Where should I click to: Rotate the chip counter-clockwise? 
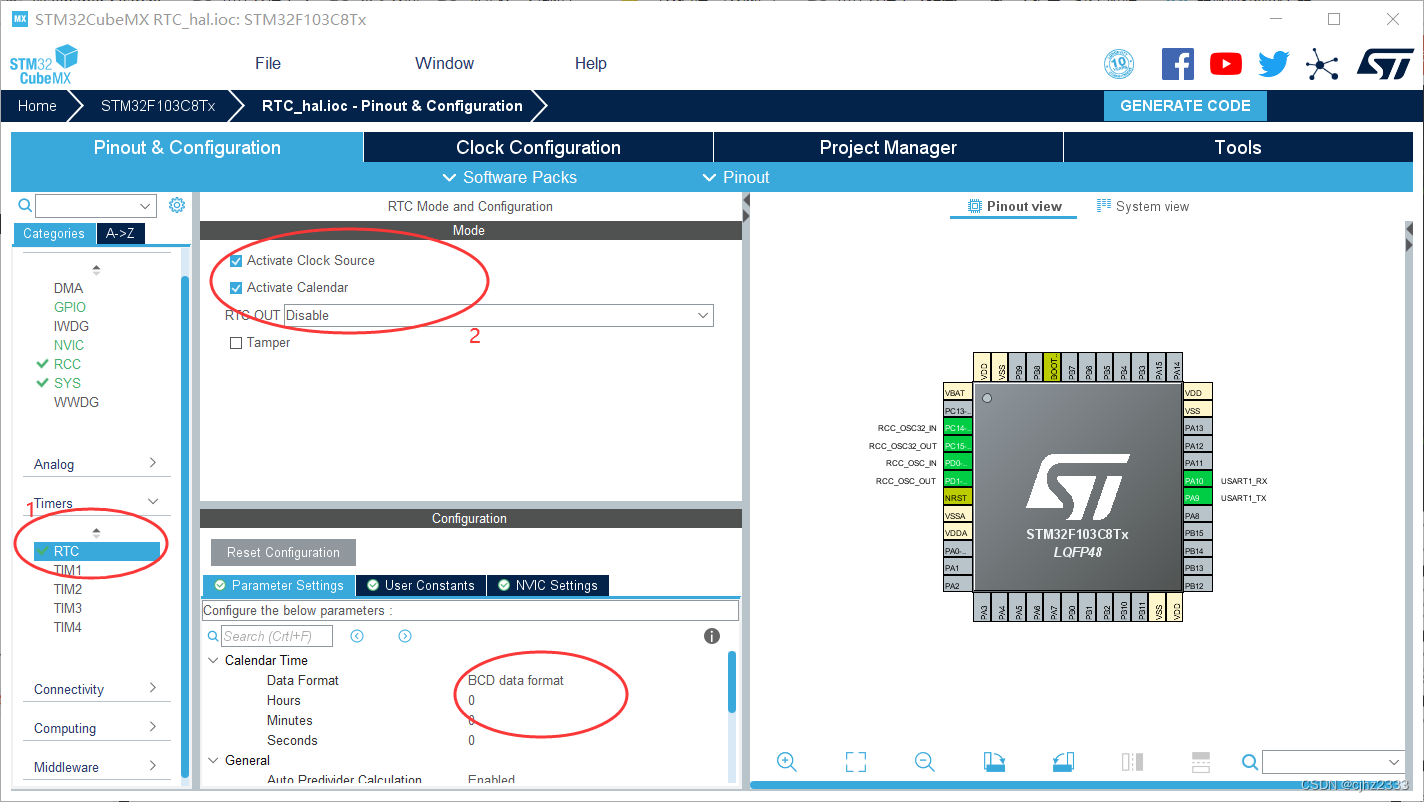click(x=1063, y=762)
